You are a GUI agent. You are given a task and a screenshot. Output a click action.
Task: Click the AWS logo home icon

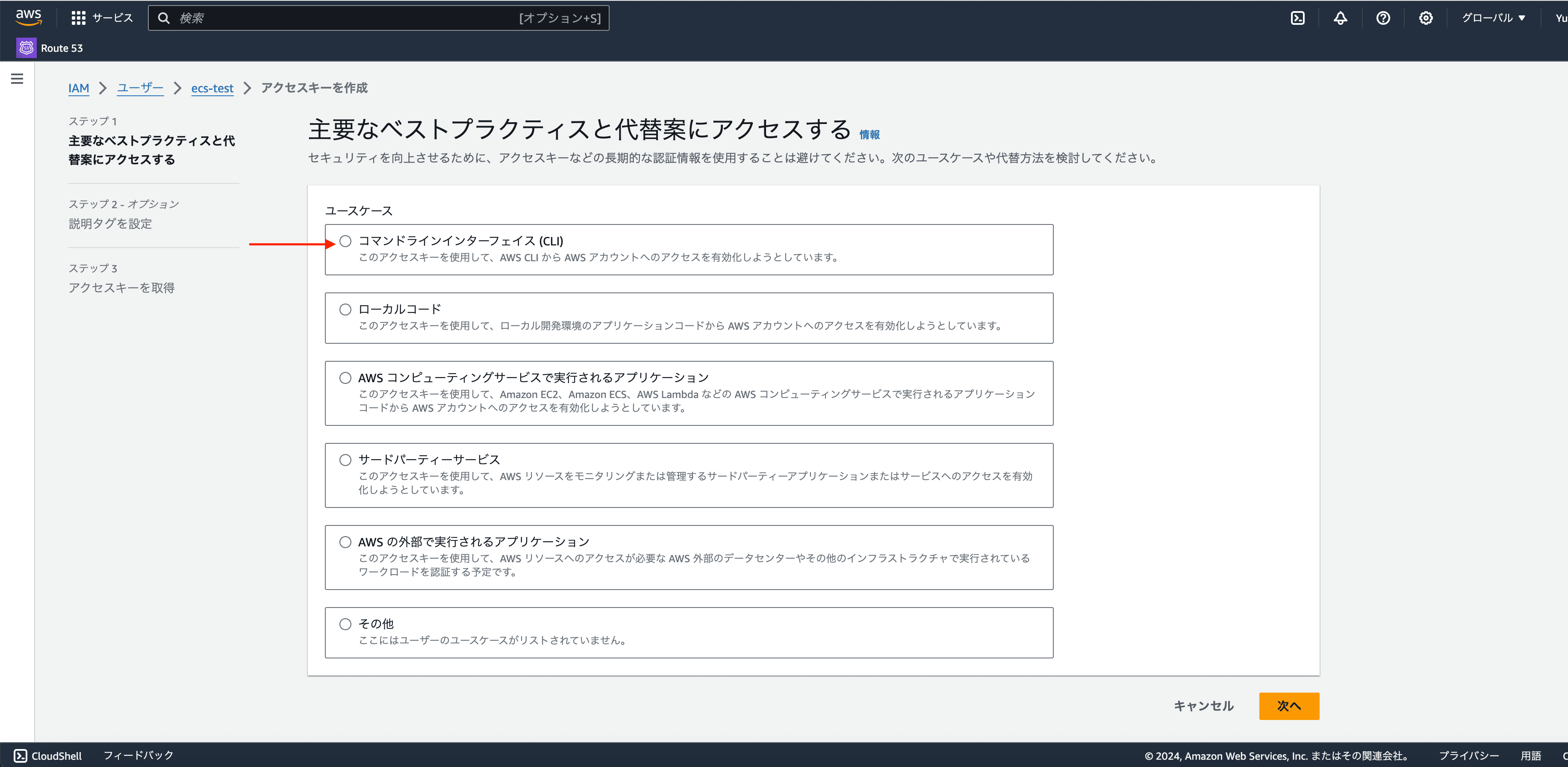(x=29, y=18)
